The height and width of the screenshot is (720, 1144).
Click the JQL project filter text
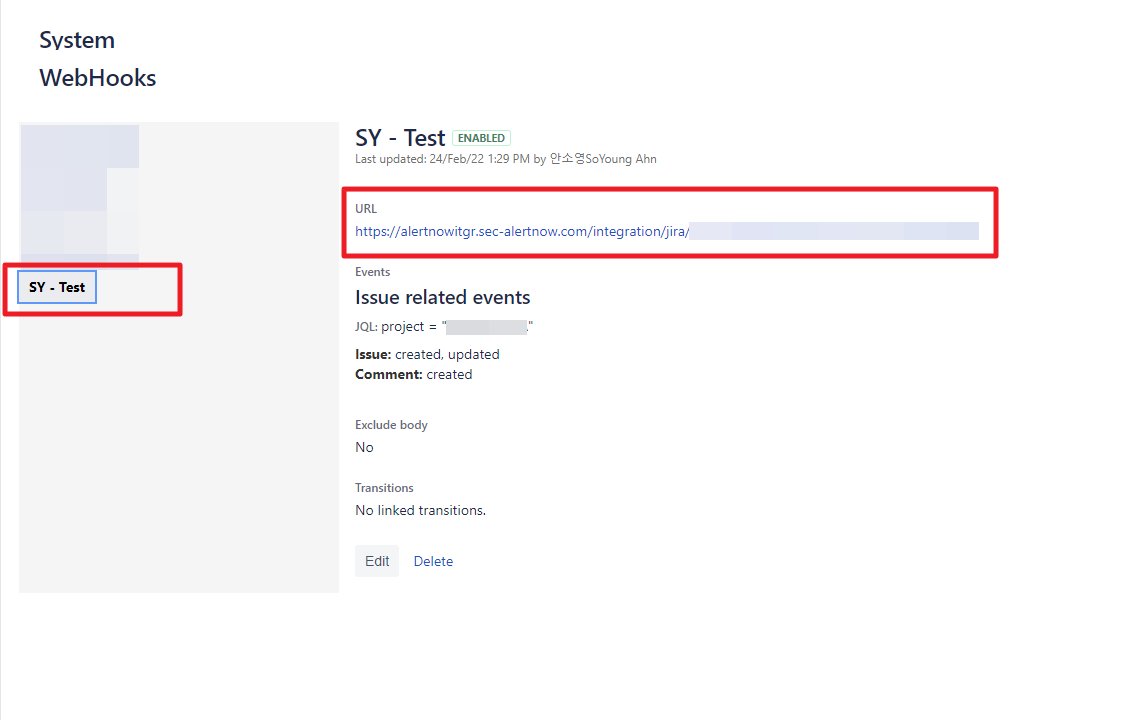coord(444,327)
